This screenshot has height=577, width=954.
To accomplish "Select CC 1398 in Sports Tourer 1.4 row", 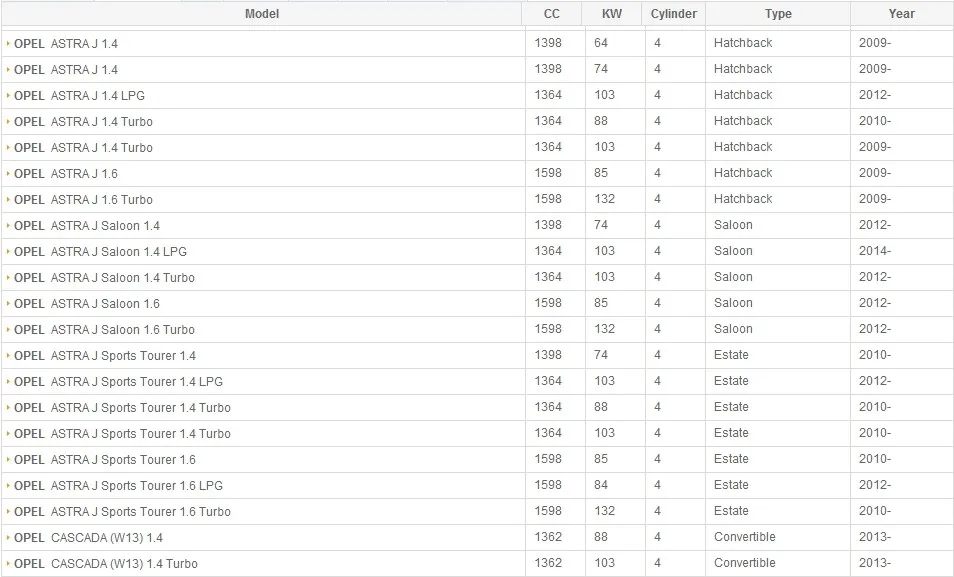I will (x=548, y=355).
